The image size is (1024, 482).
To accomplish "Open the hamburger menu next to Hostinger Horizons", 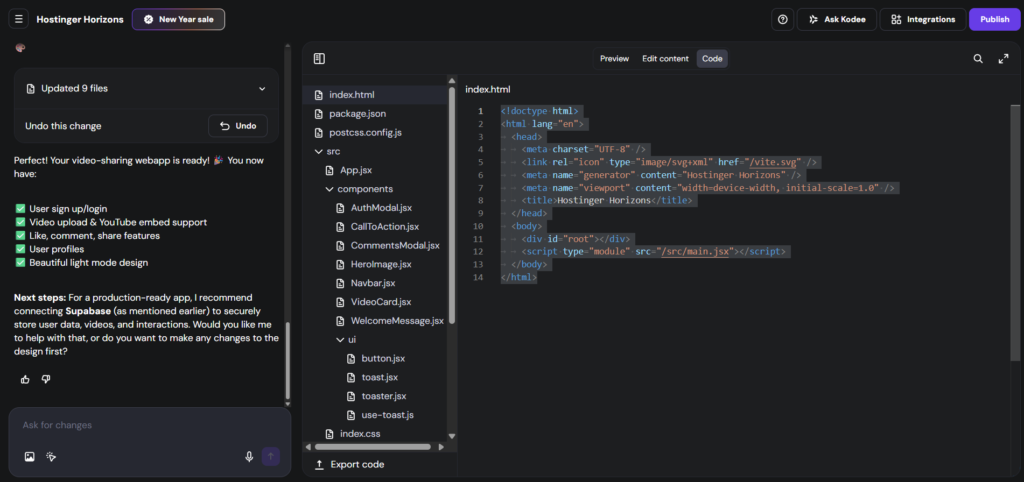I will point(18,19).
